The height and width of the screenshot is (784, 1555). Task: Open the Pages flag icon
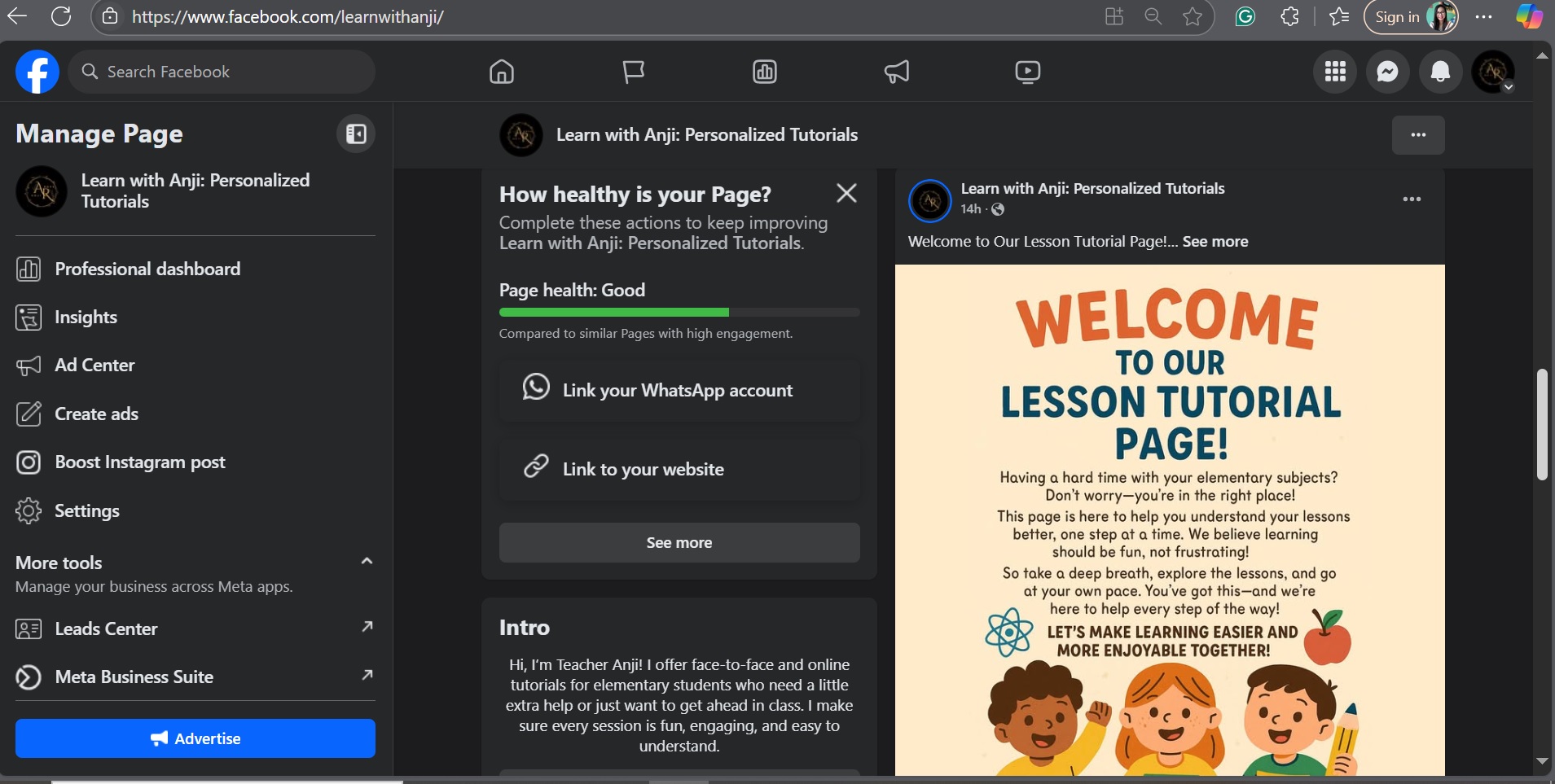(x=633, y=72)
